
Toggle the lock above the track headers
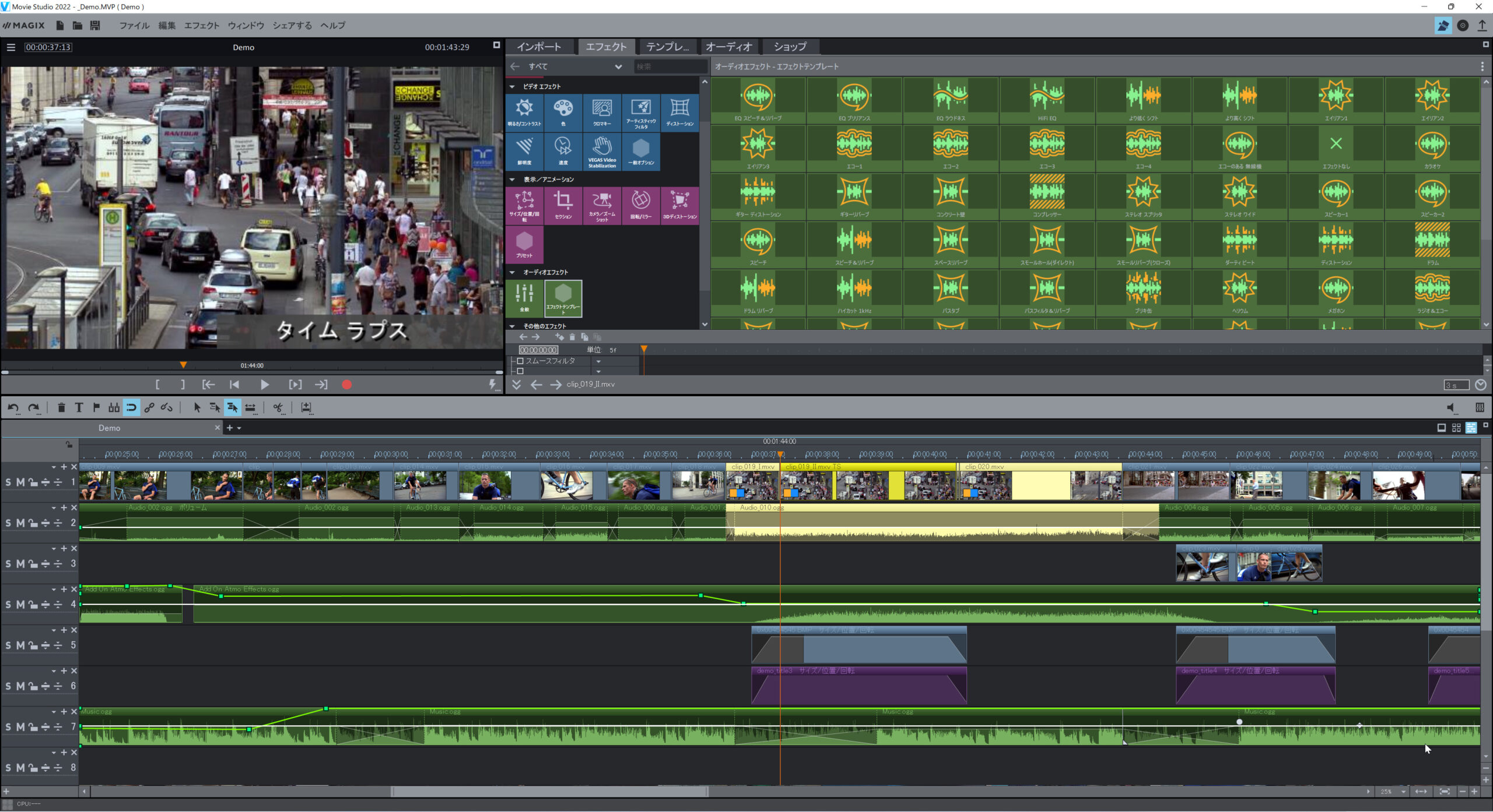click(69, 445)
